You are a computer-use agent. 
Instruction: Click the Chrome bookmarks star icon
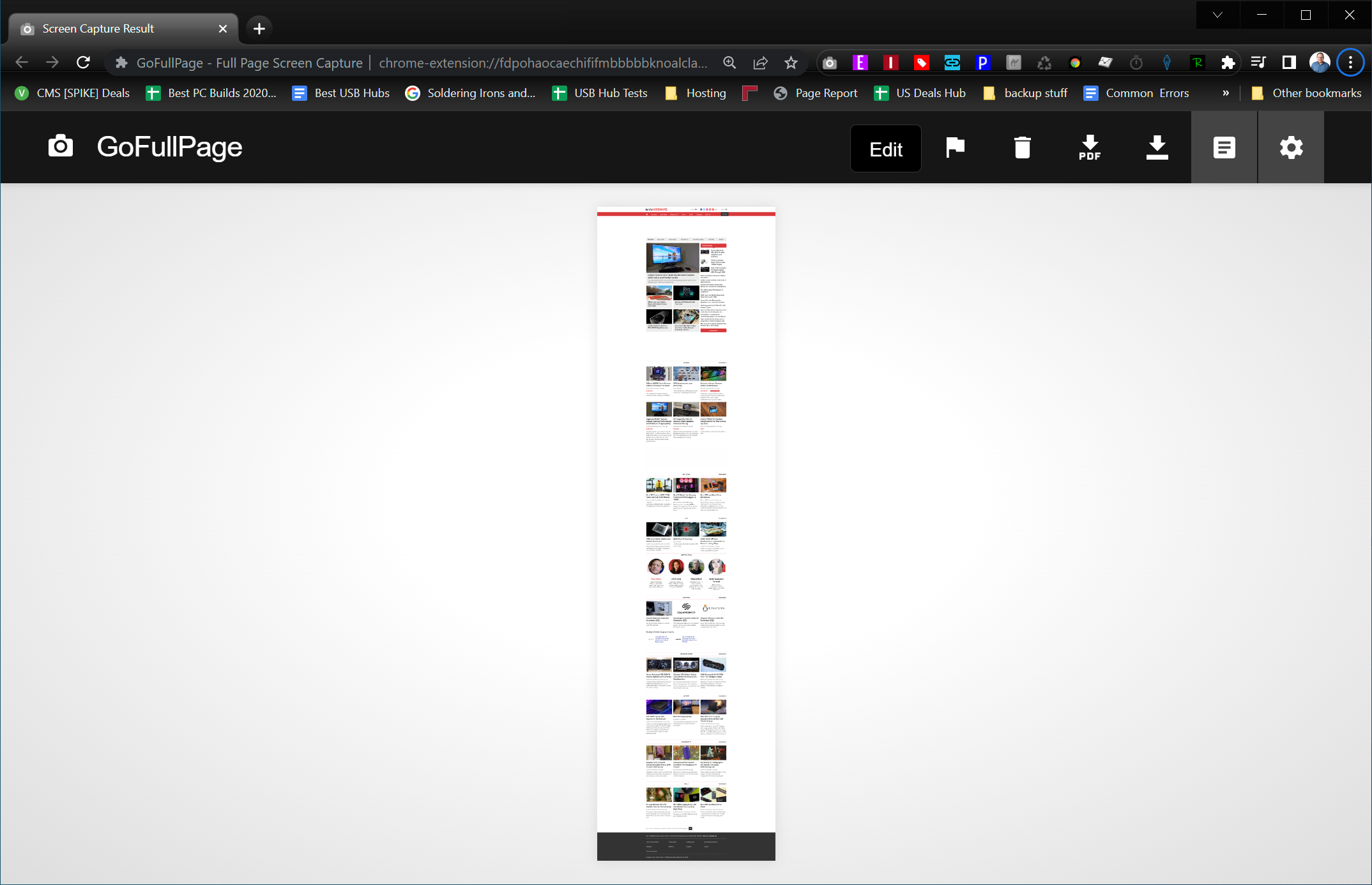(x=791, y=63)
